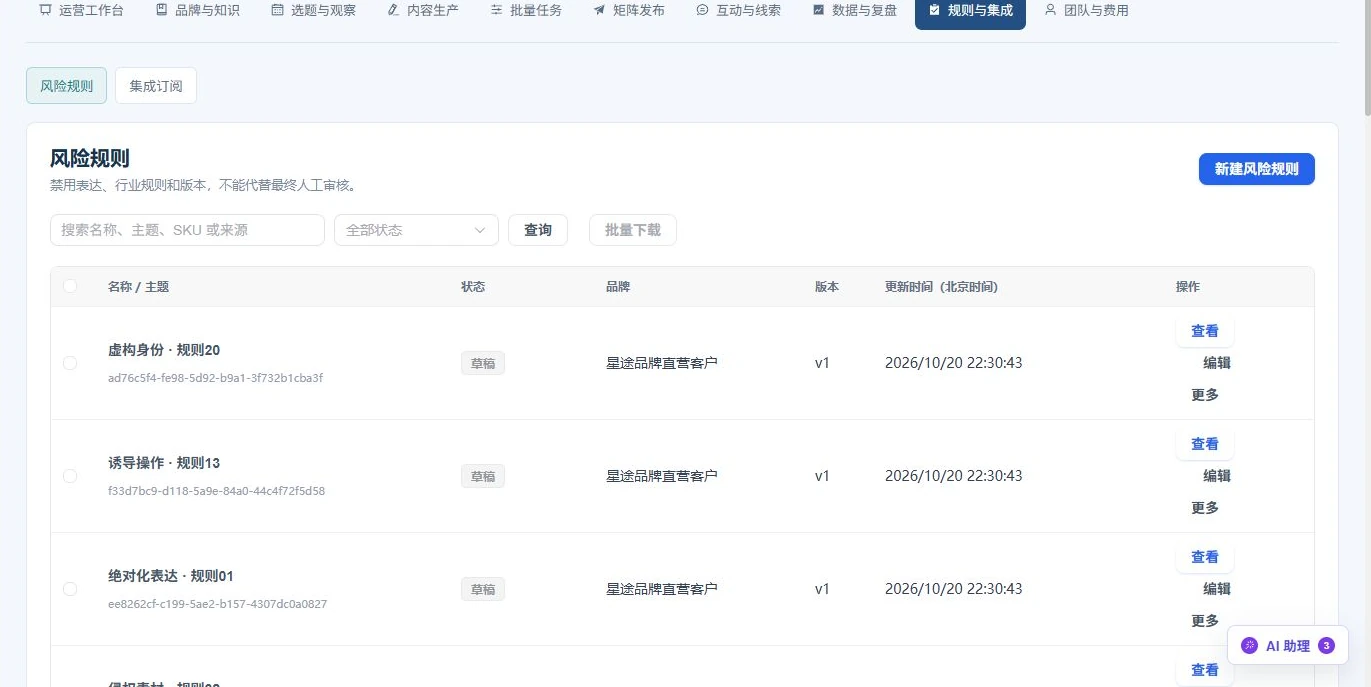Click the 团队与费用 person icon

click(x=1050, y=10)
